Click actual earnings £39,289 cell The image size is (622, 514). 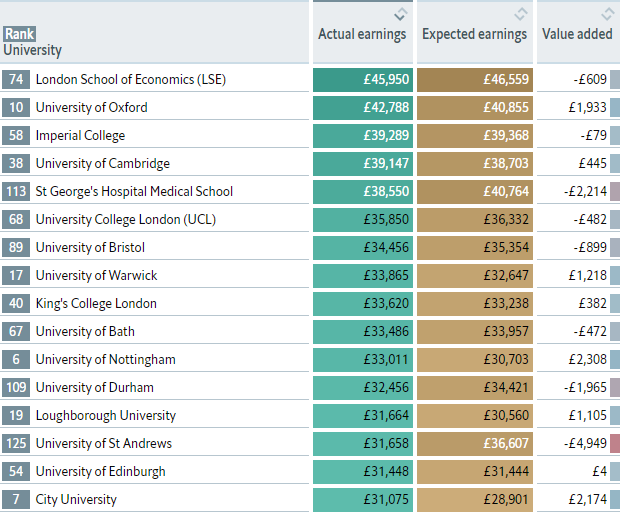pos(363,136)
